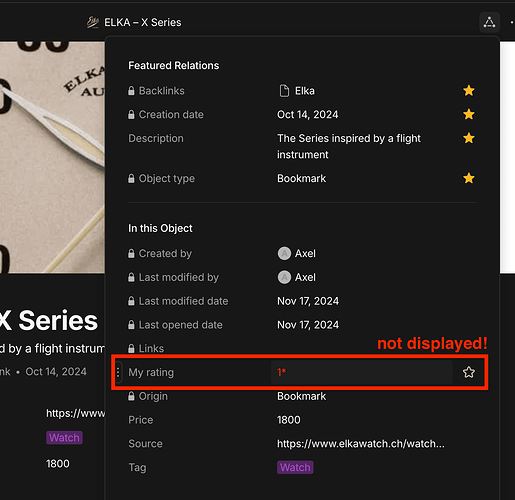Viewport: 515px width, 500px height.
Task: Click the Object type lock icon
Action: 131,178
